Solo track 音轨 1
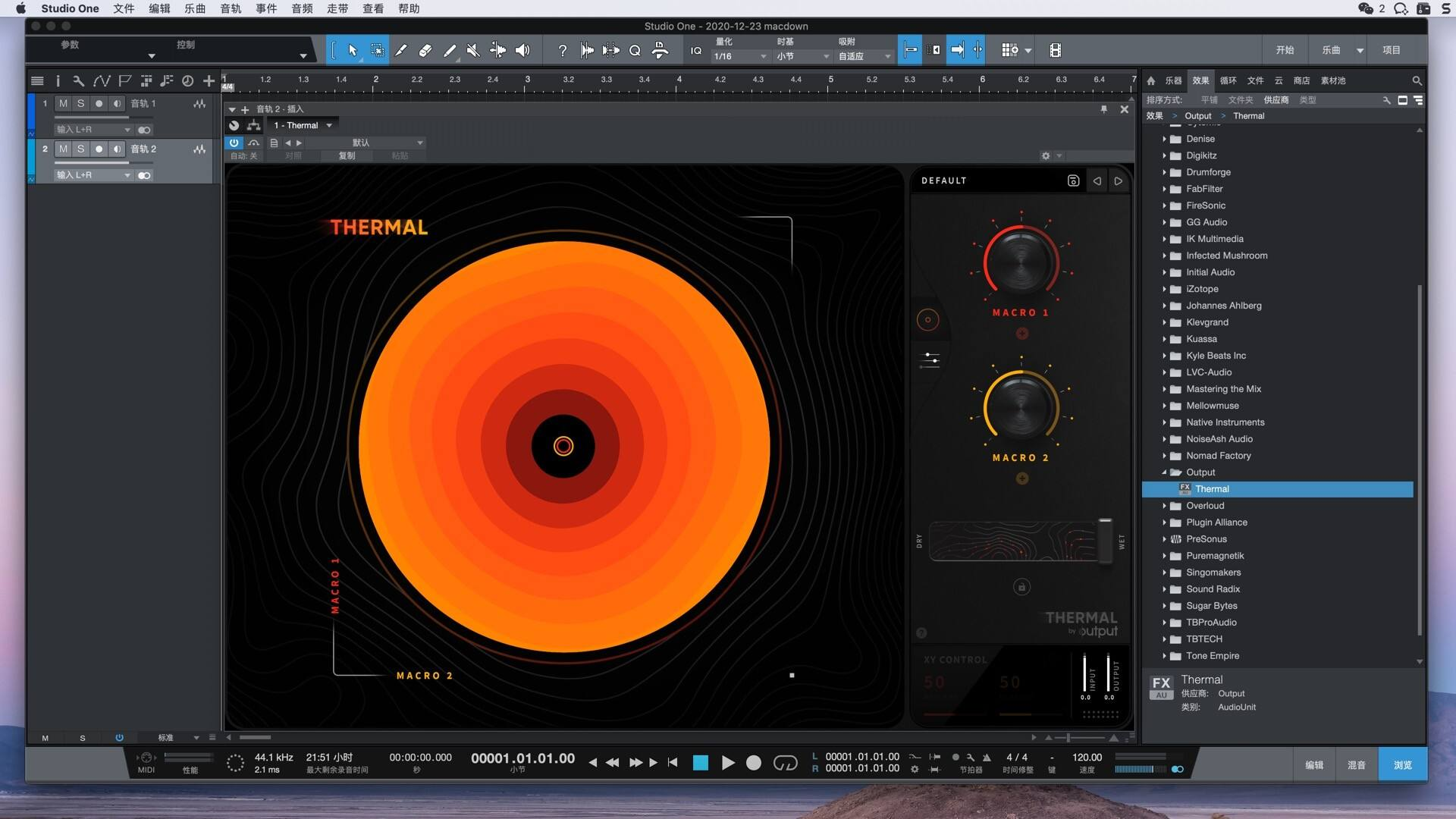1456x819 pixels. (80, 103)
